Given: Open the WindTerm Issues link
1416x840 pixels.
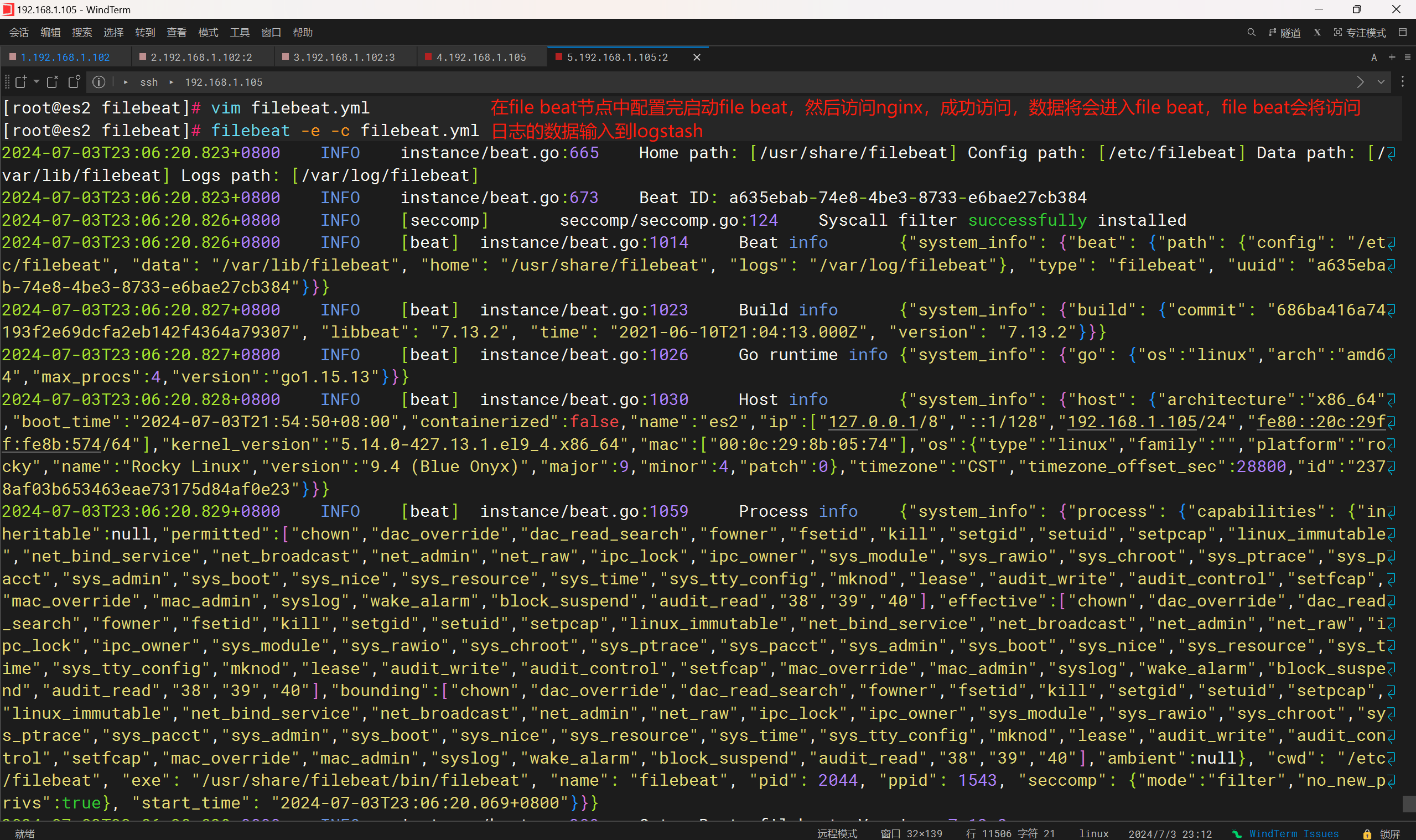Looking at the screenshot, I should pos(1294,833).
